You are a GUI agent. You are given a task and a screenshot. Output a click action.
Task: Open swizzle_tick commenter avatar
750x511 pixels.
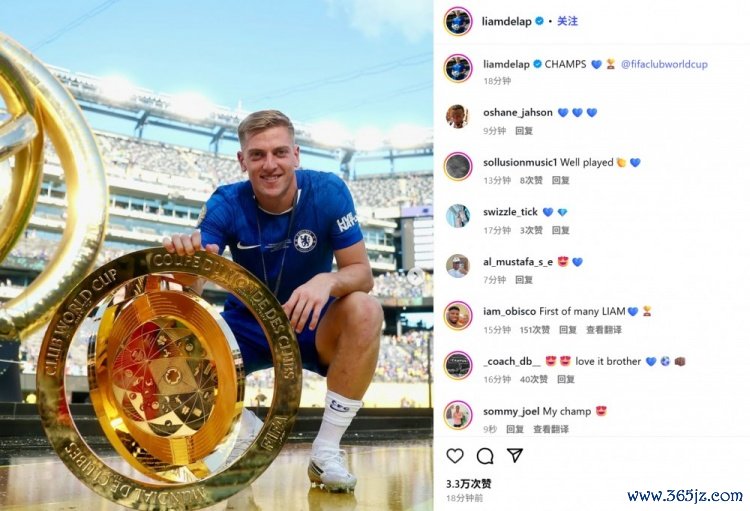point(458,216)
